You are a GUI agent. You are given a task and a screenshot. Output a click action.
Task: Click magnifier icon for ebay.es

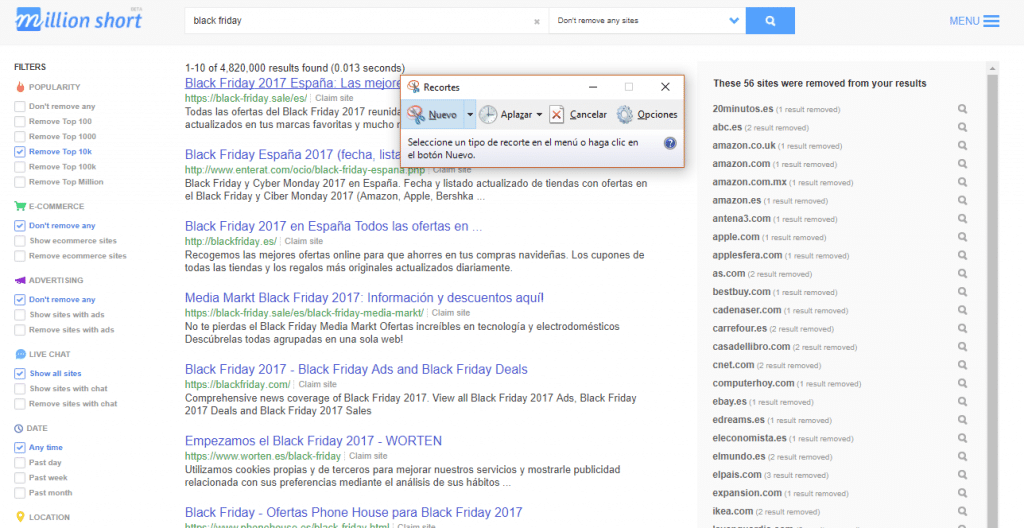(x=963, y=402)
